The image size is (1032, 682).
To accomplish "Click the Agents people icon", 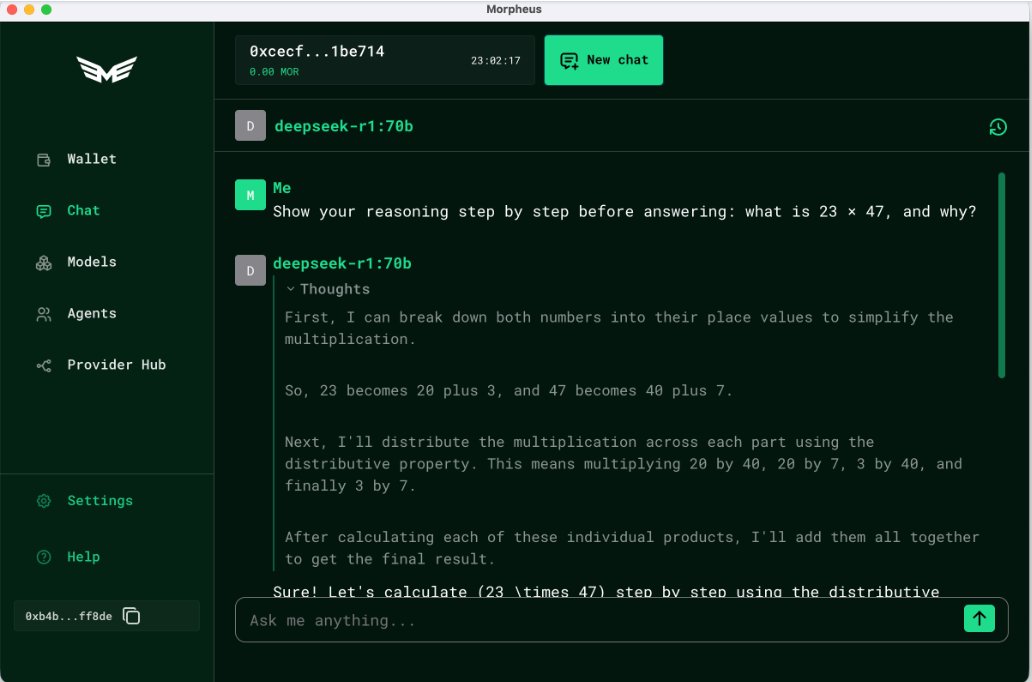I will point(43,314).
